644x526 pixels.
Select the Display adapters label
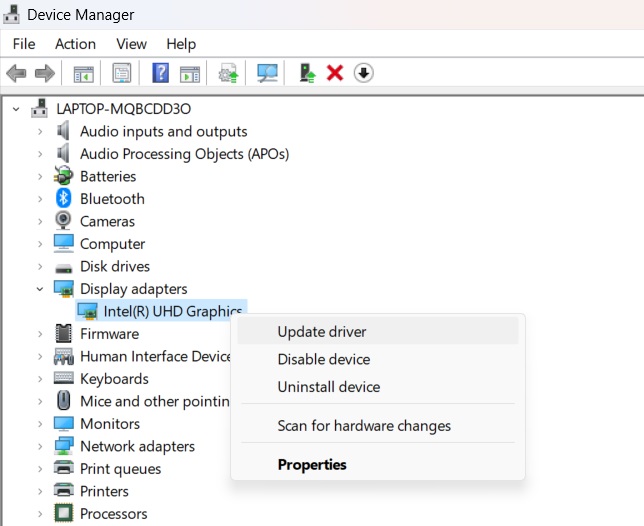[134, 289]
